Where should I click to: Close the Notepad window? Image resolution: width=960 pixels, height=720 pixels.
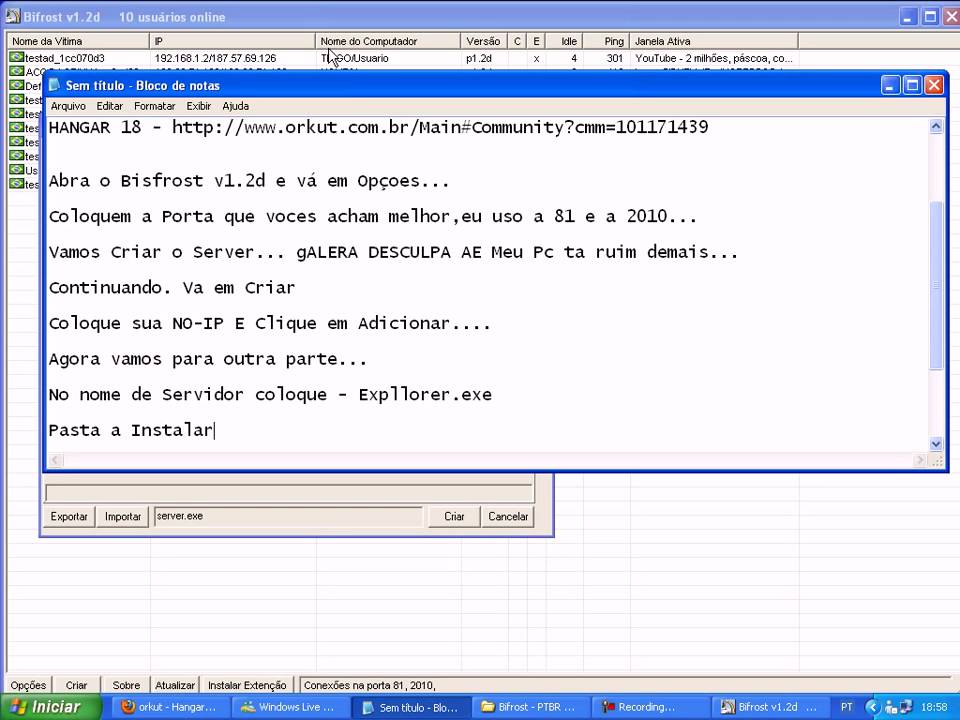[934, 85]
